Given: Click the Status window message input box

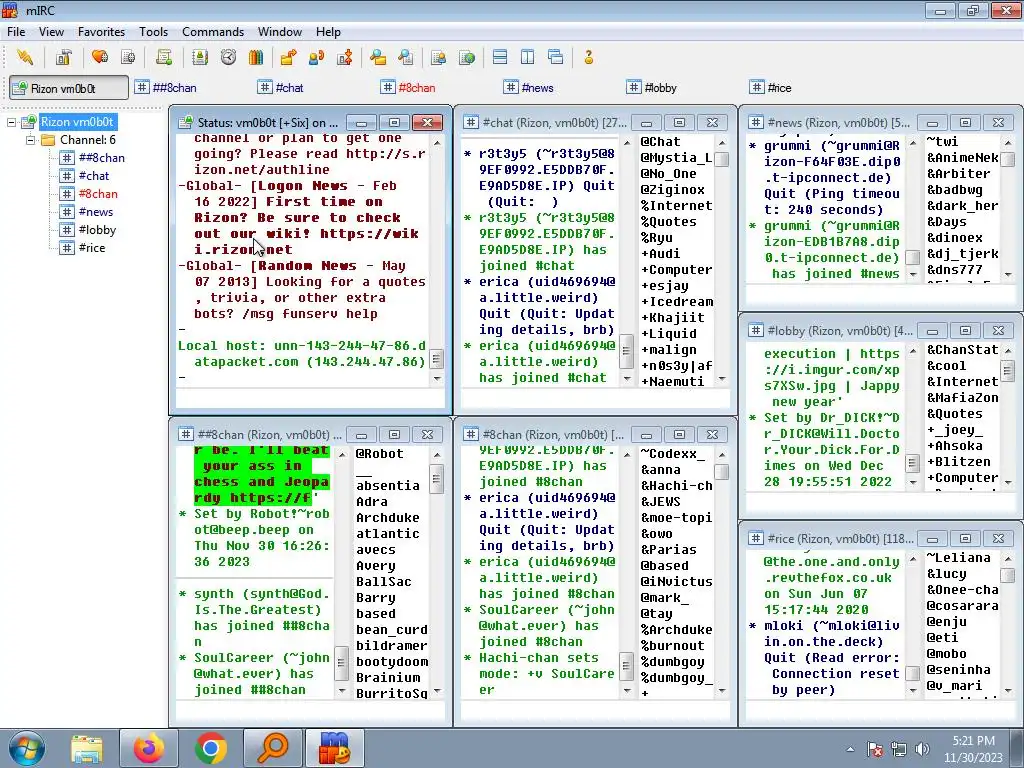Looking at the screenshot, I should click(x=310, y=398).
